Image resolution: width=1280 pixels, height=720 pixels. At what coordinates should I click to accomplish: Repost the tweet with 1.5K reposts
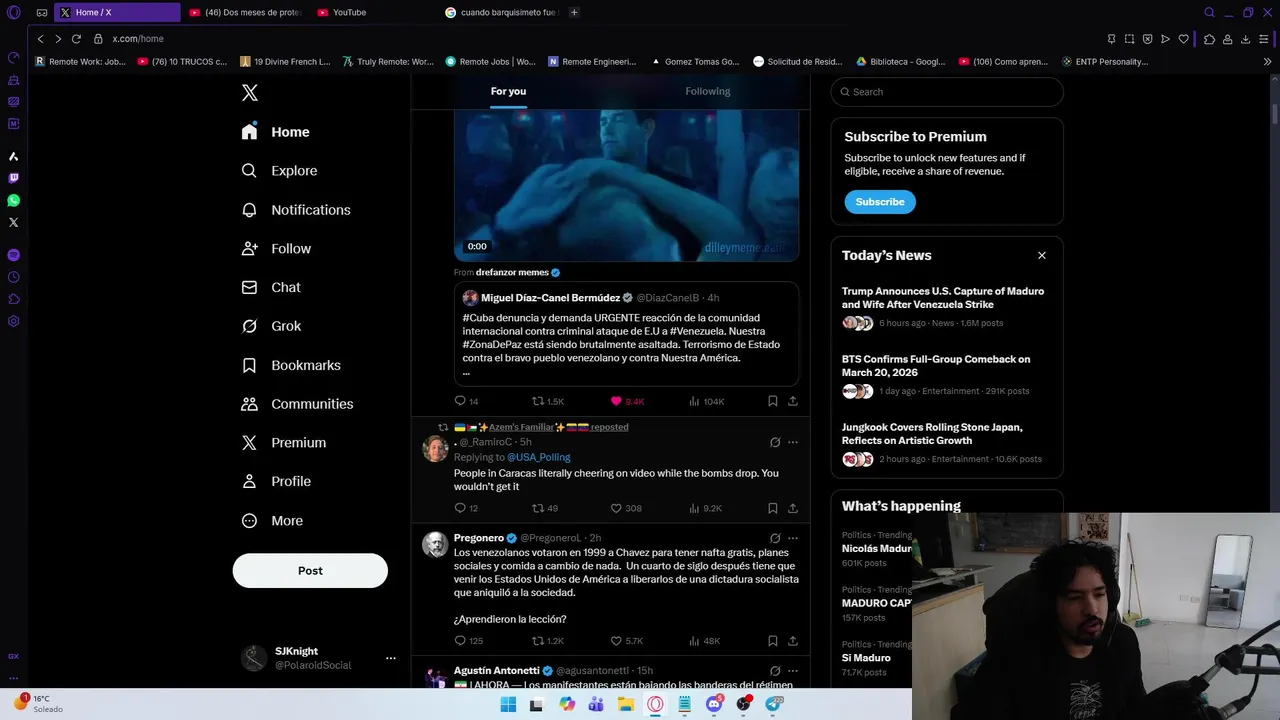point(538,401)
